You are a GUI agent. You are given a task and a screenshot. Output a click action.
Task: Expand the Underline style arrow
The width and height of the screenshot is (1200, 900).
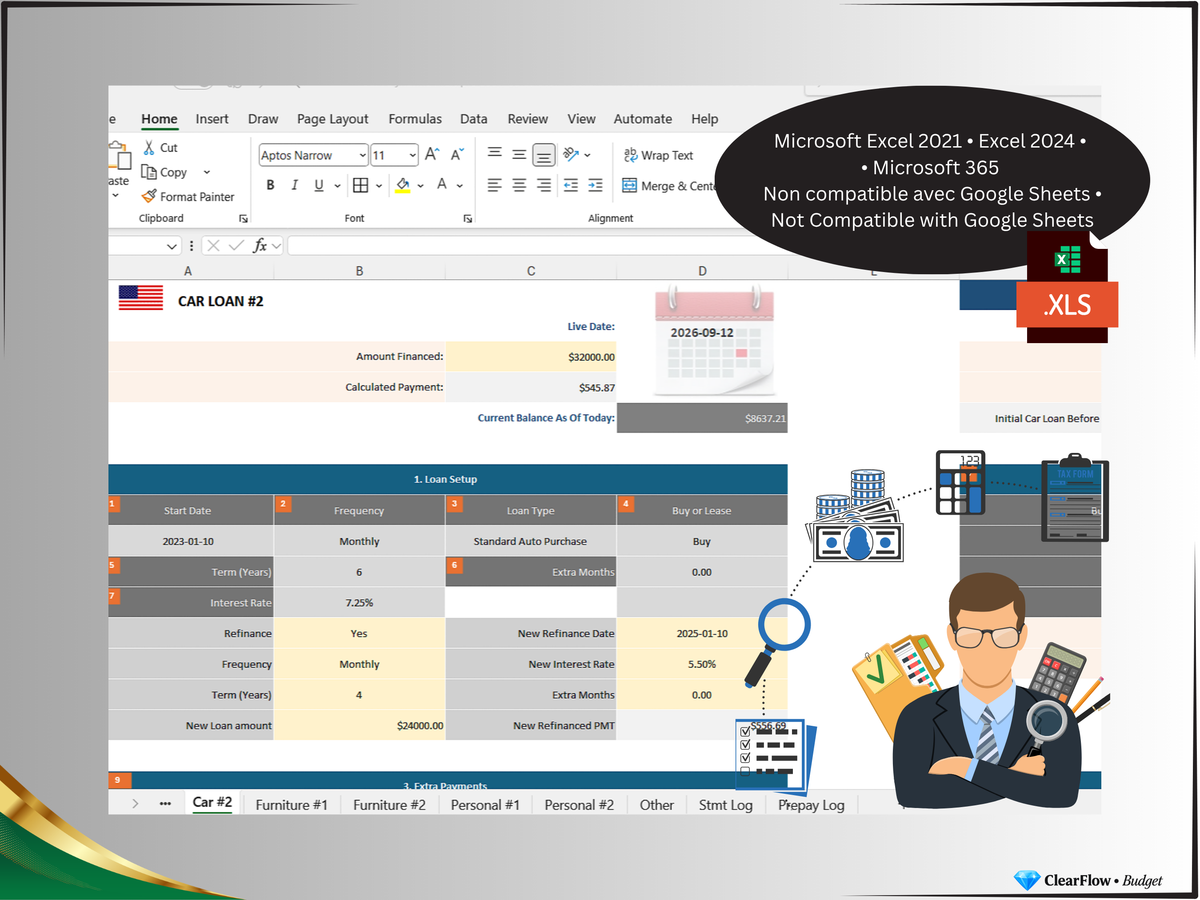pyautogui.click(x=337, y=185)
